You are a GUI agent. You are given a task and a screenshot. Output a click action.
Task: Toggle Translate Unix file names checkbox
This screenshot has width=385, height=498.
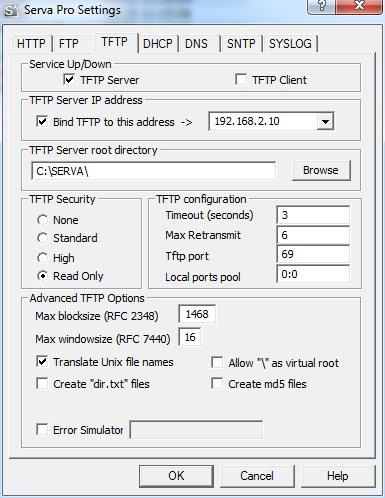point(42,362)
